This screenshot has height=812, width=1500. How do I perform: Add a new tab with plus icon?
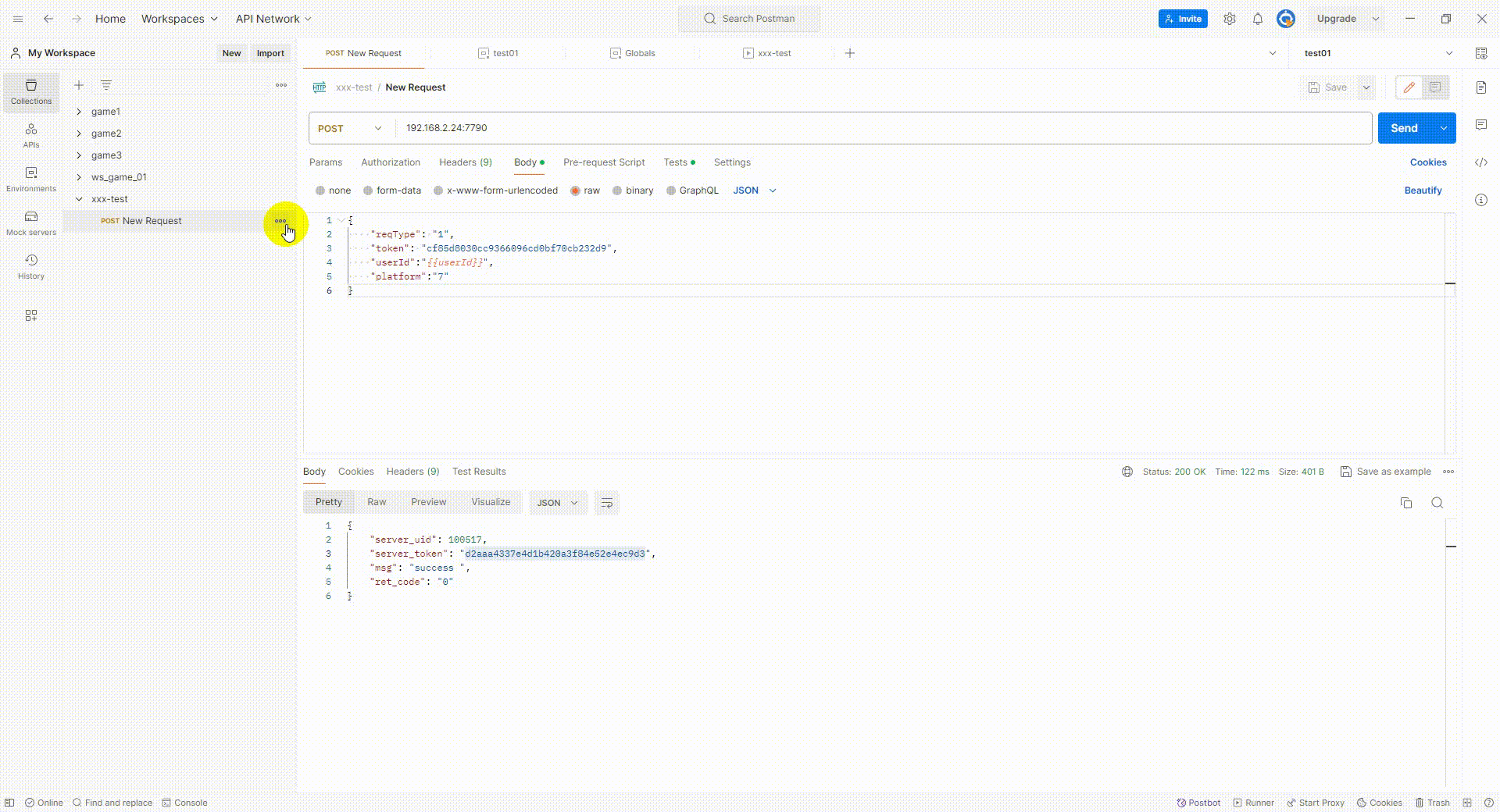point(850,53)
